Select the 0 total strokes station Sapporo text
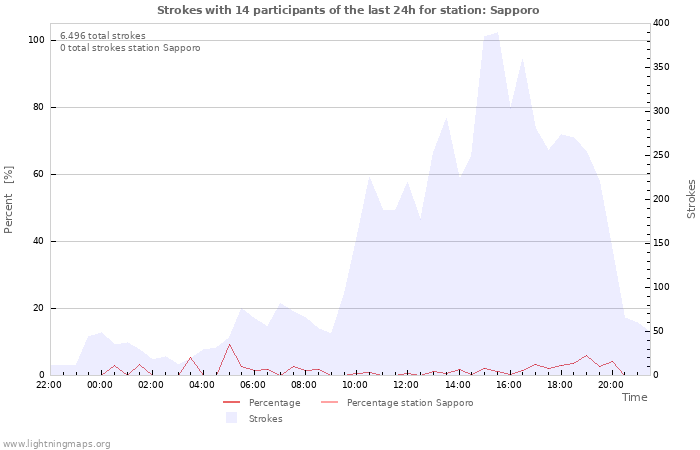This screenshot has height=450, width=700. tap(130, 48)
